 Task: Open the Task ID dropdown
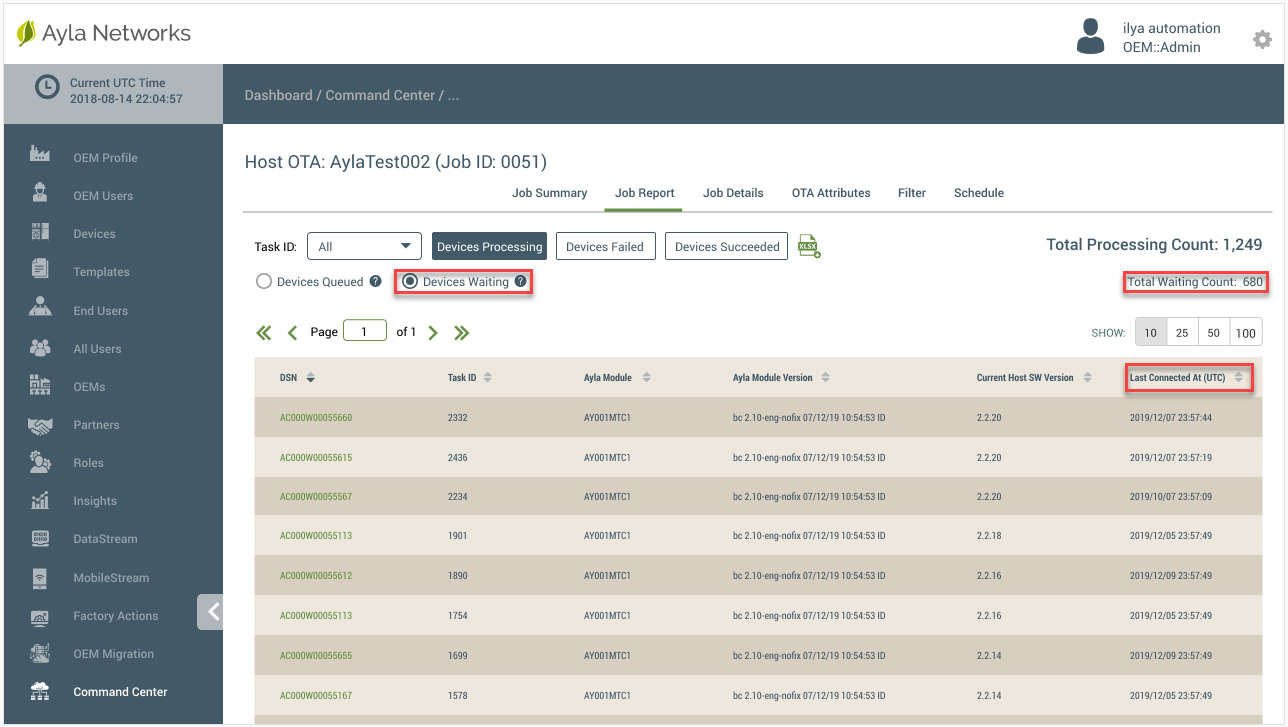click(364, 246)
